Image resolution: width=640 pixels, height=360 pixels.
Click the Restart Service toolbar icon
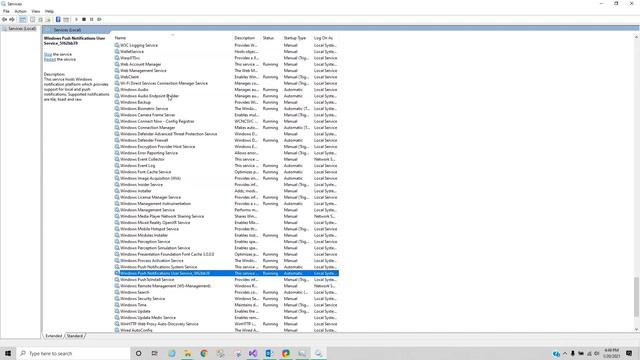click(x=99, y=20)
